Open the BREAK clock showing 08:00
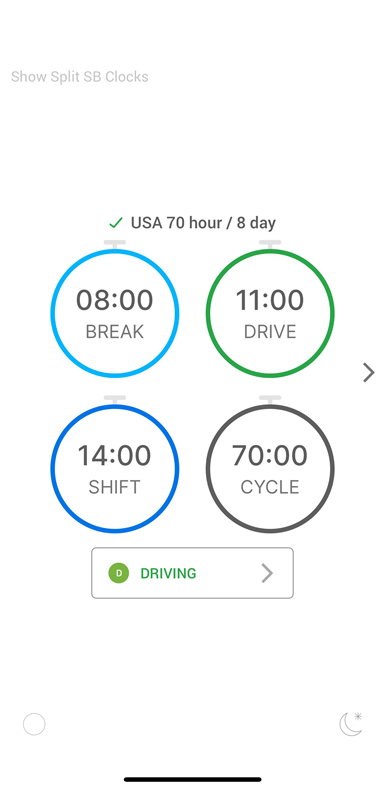 click(x=115, y=313)
